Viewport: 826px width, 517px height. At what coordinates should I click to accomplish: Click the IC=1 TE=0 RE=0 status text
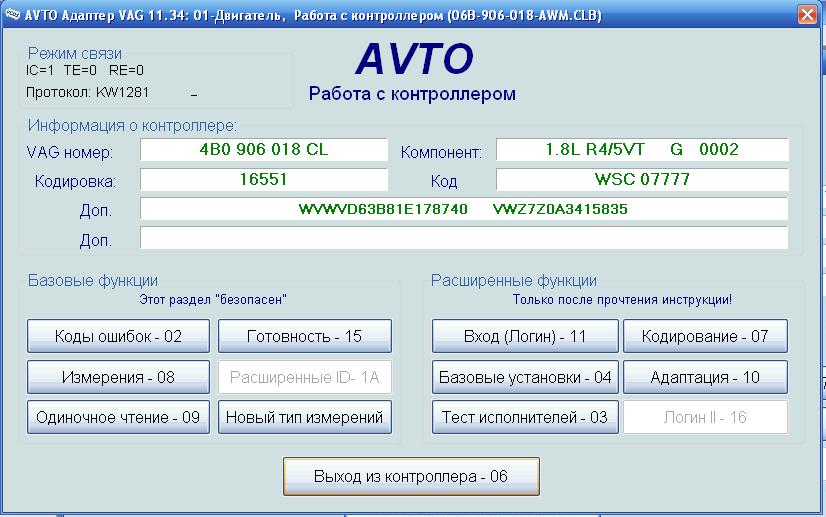[85, 70]
